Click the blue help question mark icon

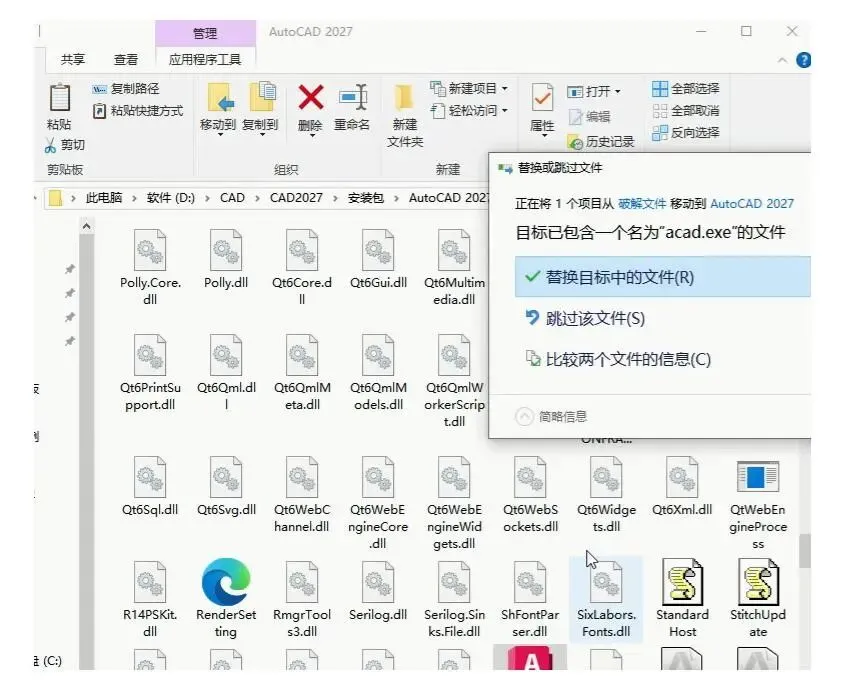coord(803,60)
